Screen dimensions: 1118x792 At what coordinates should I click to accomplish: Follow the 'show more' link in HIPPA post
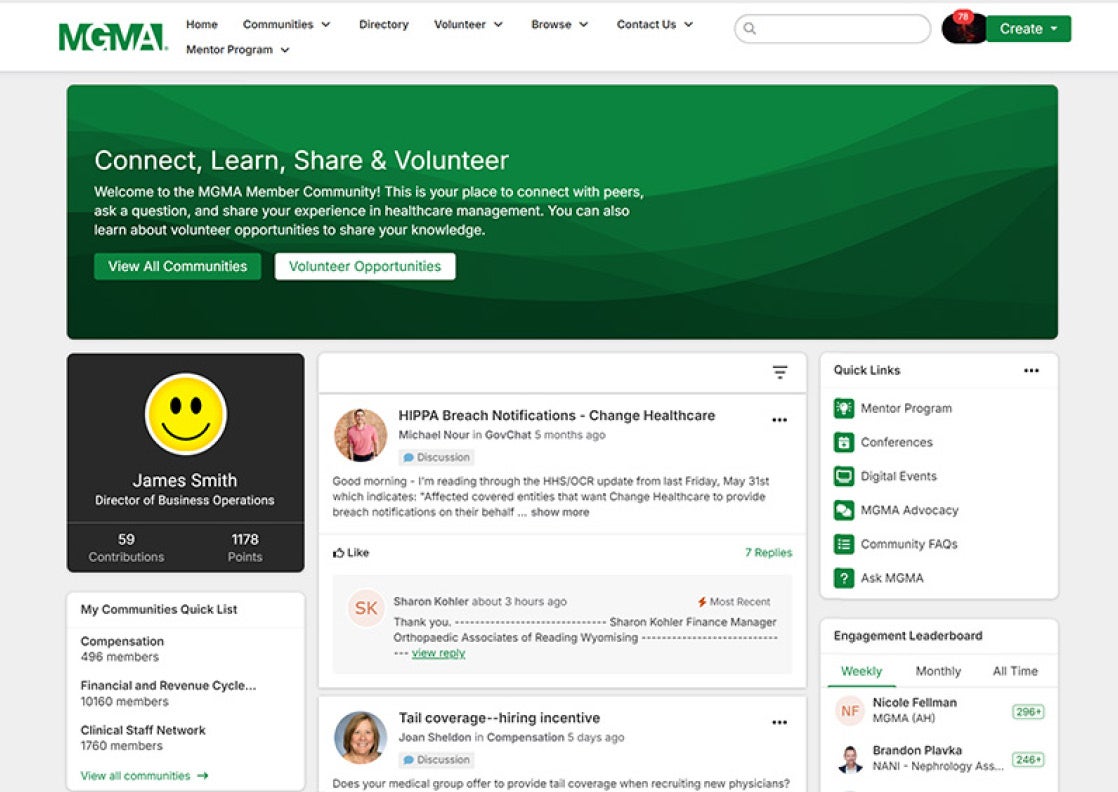tap(560, 512)
